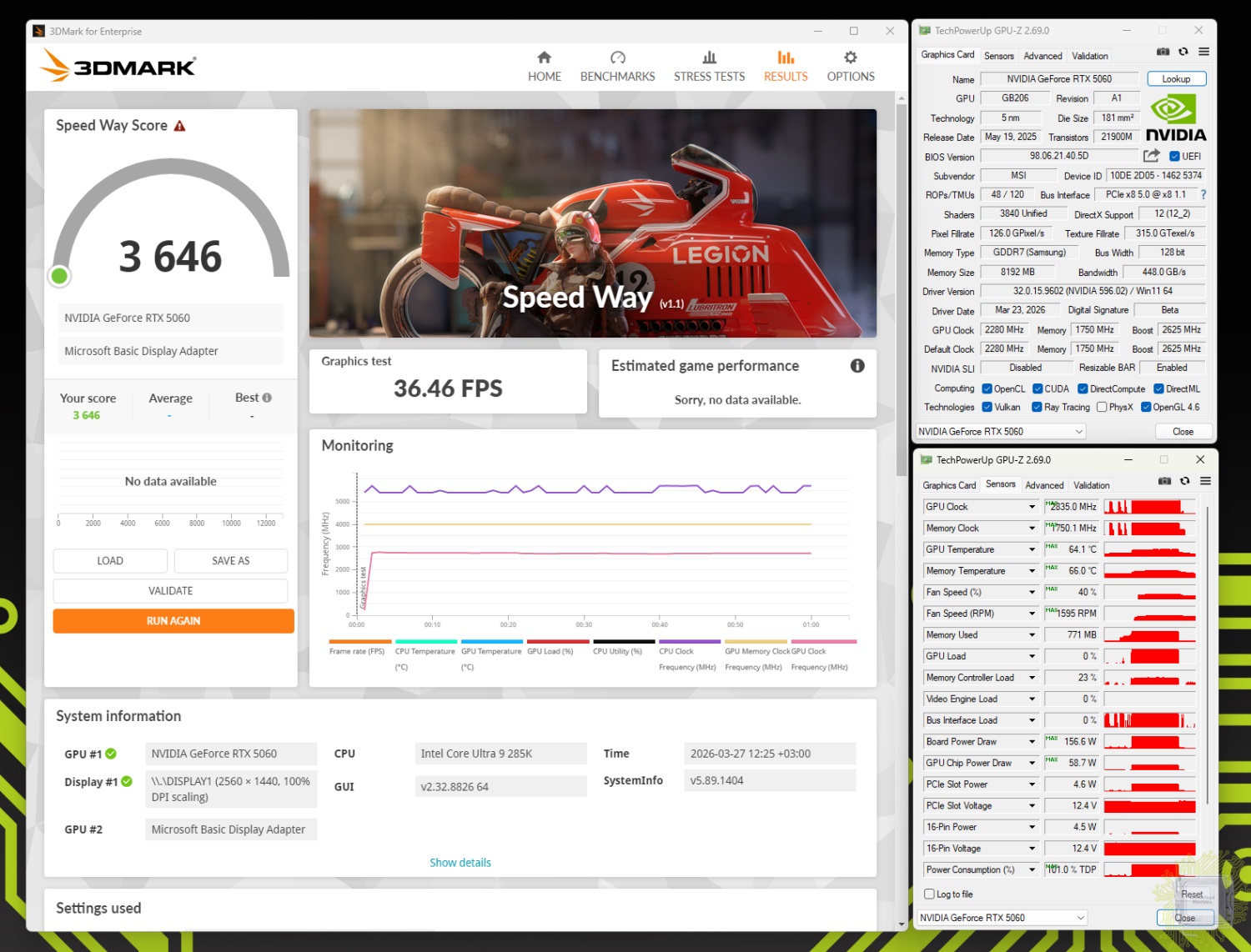This screenshot has height=952, width=1251.
Task: Expand the GPU Temperature sensor dropdown
Action: [x=1032, y=550]
